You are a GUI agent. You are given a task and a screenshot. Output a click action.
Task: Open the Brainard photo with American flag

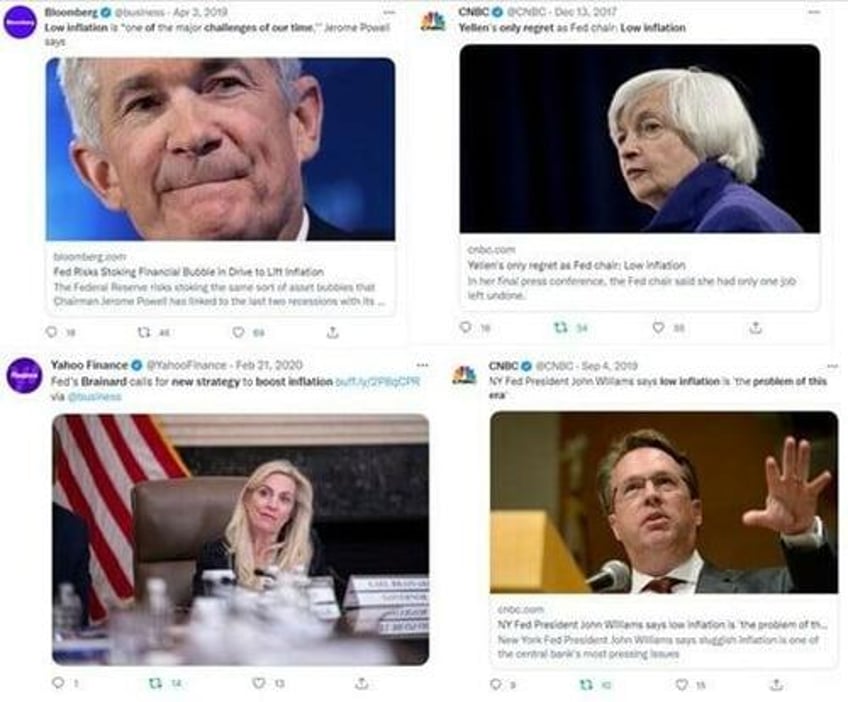tap(241, 539)
